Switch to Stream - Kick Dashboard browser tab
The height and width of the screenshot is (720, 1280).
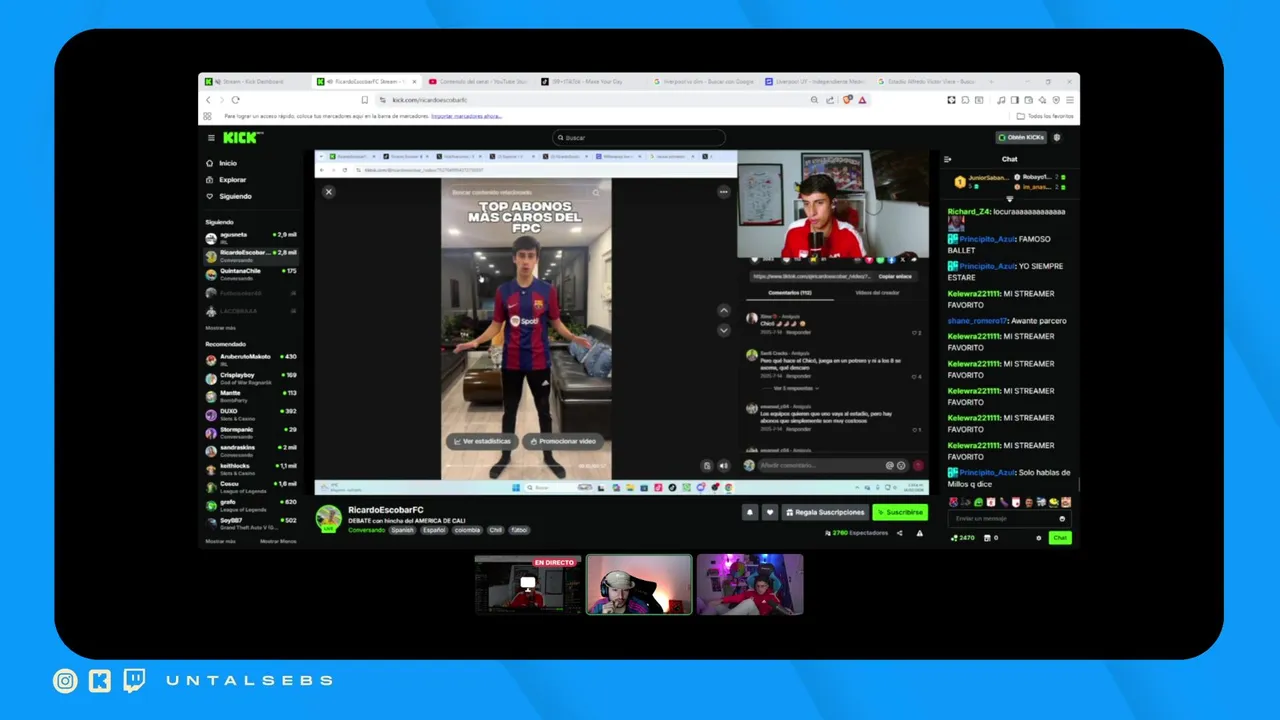point(254,82)
